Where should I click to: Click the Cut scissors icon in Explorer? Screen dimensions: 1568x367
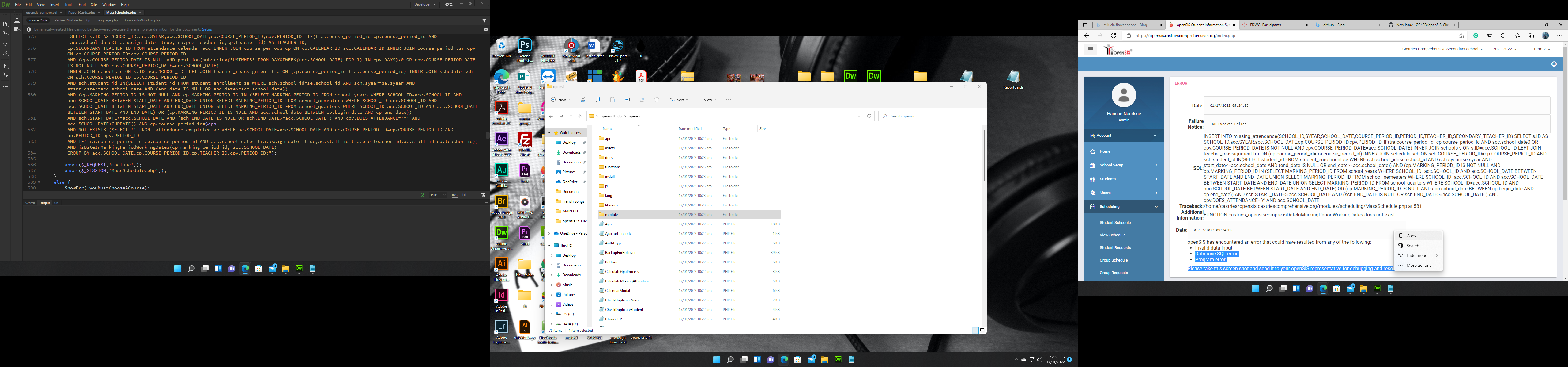pos(582,100)
